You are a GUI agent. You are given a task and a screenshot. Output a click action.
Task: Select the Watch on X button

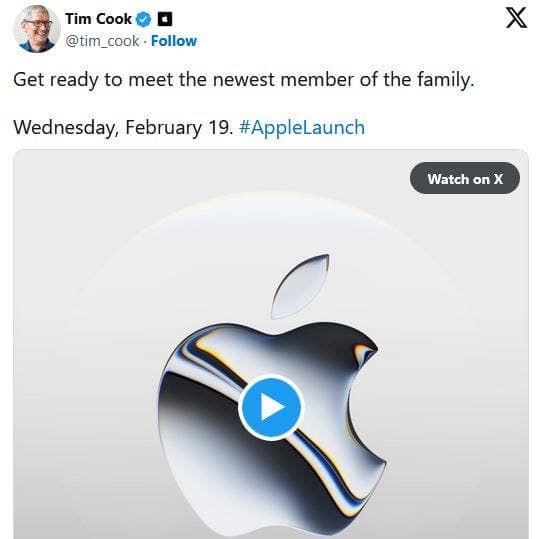coord(465,178)
